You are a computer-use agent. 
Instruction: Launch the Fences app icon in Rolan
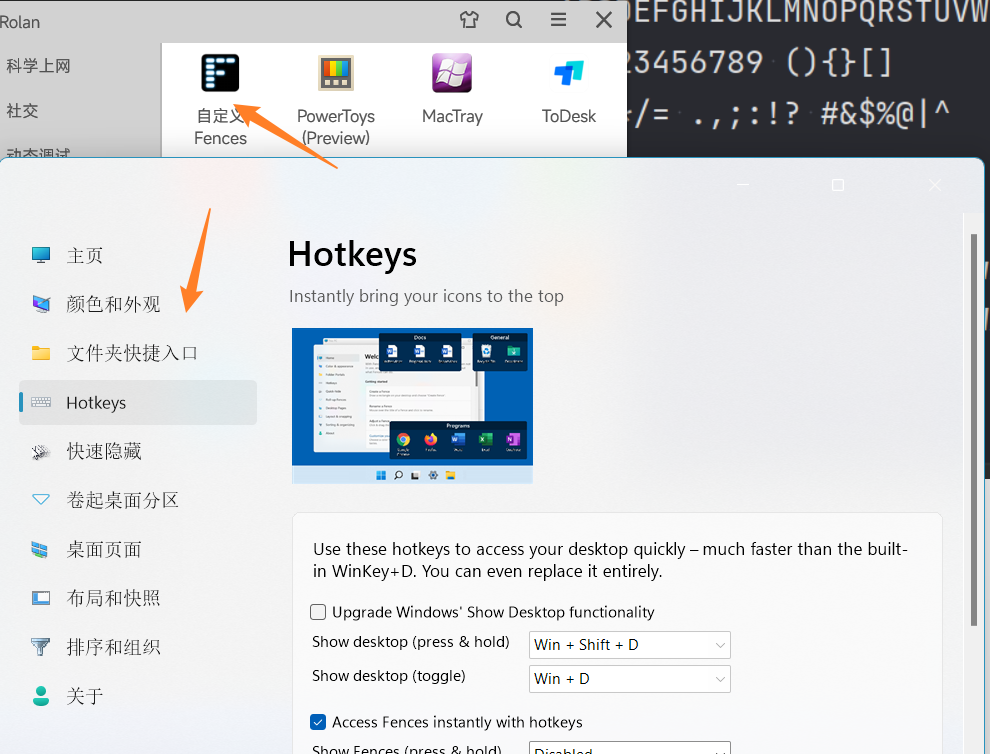[220, 73]
